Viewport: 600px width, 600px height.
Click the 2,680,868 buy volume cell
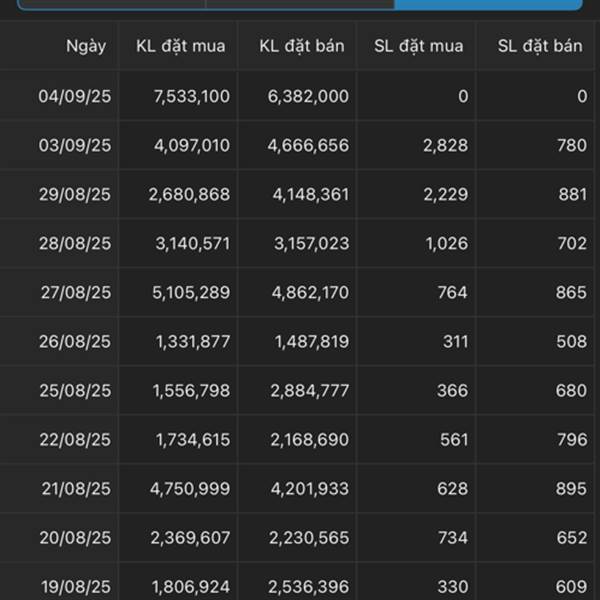189,194
